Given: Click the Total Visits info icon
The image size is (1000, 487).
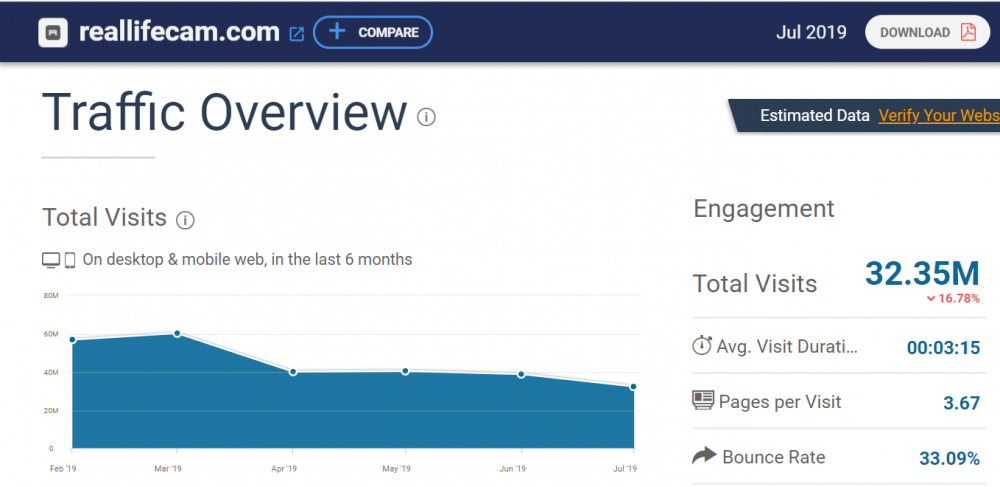Looking at the screenshot, I should 185,219.
